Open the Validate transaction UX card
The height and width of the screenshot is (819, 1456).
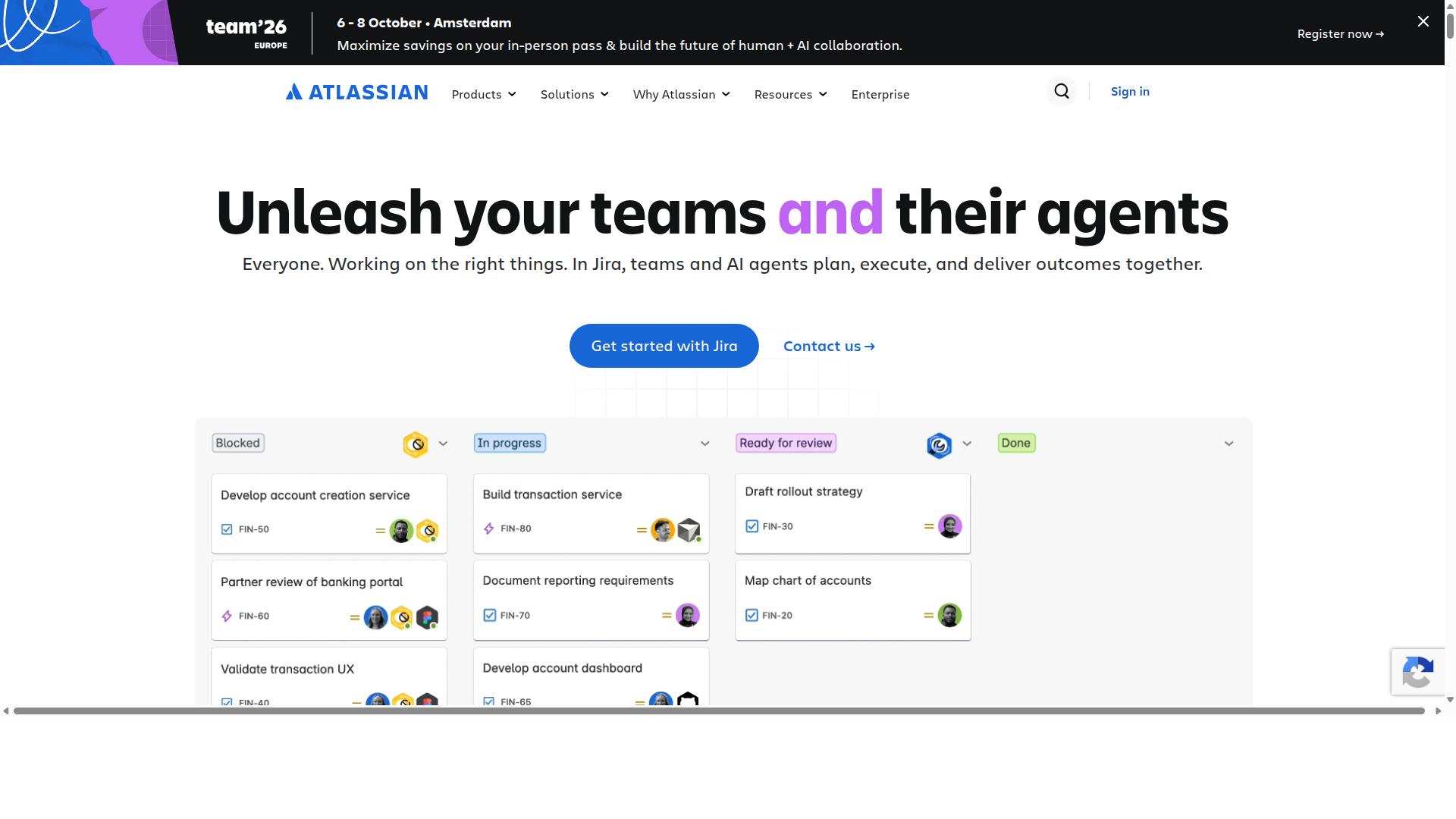click(329, 676)
